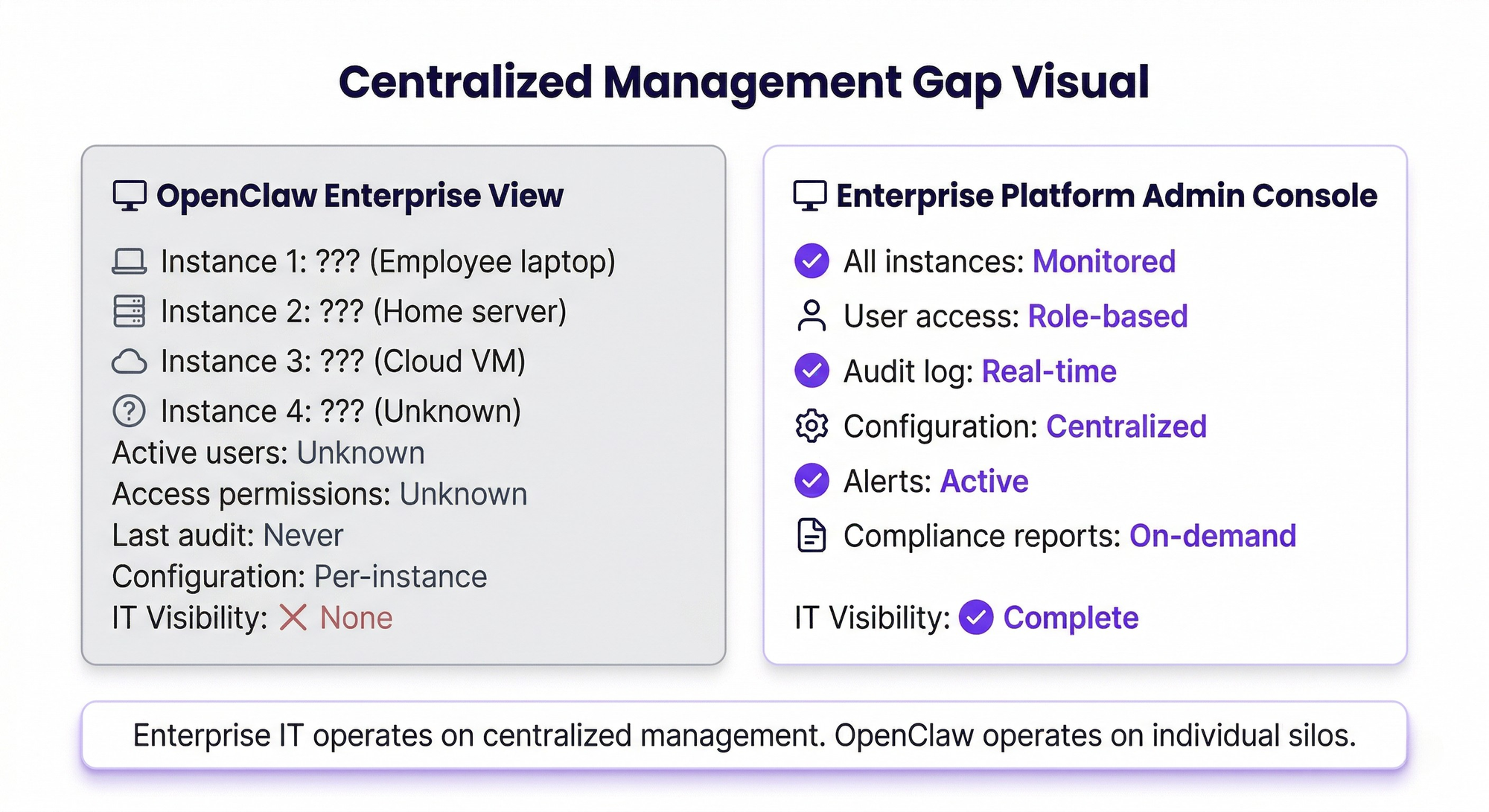
Task: Click the purple Monitored status text
Action: [1103, 261]
